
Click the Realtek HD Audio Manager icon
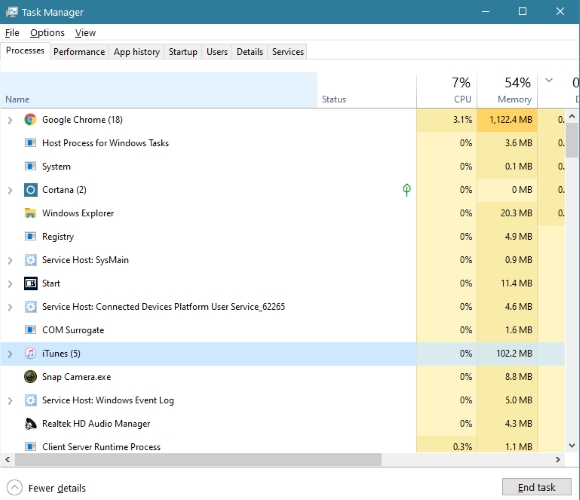pos(30,424)
